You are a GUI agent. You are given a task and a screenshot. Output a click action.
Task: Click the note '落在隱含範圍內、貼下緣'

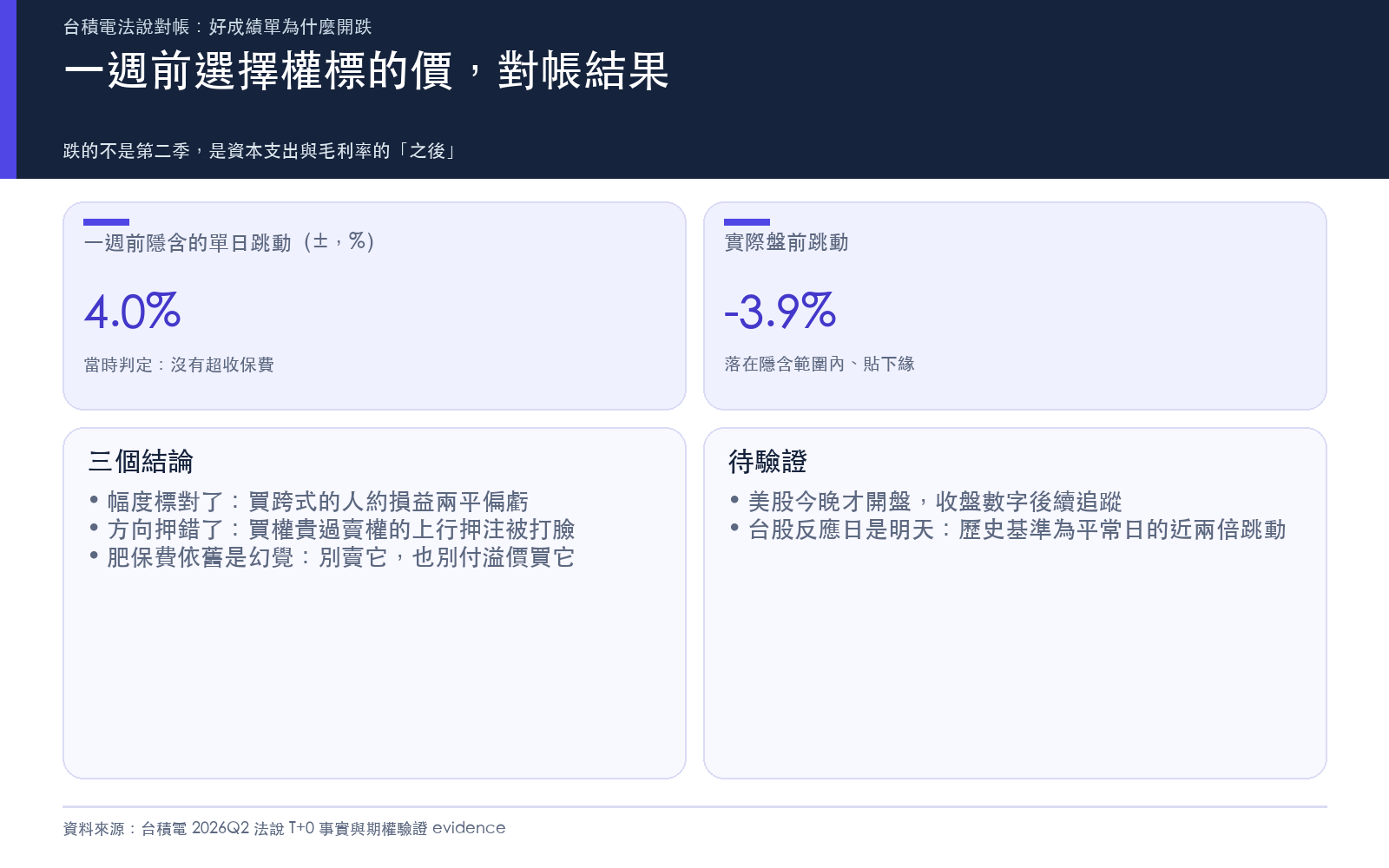click(820, 364)
